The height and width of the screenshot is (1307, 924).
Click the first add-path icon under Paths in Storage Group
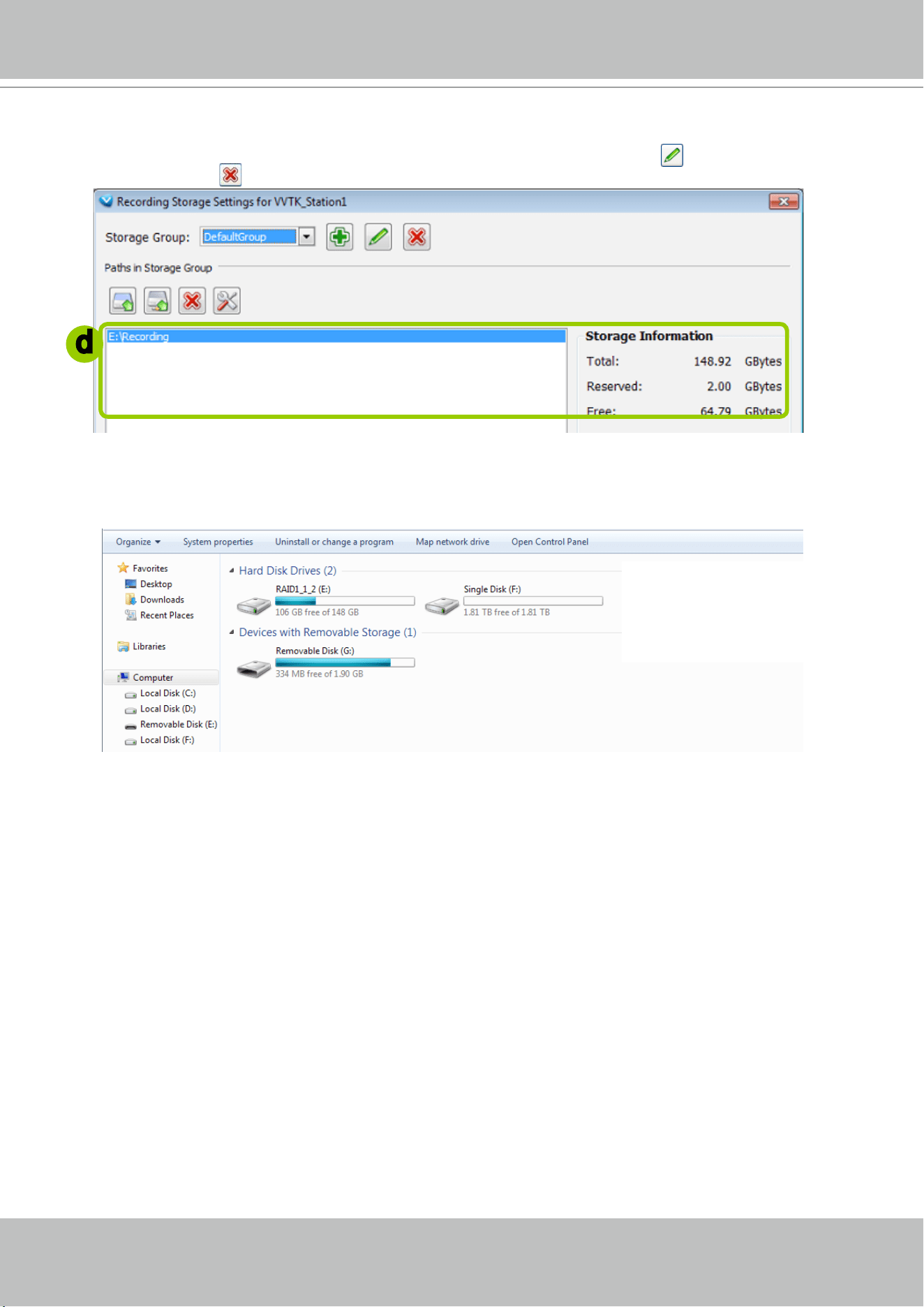pyautogui.click(x=123, y=301)
